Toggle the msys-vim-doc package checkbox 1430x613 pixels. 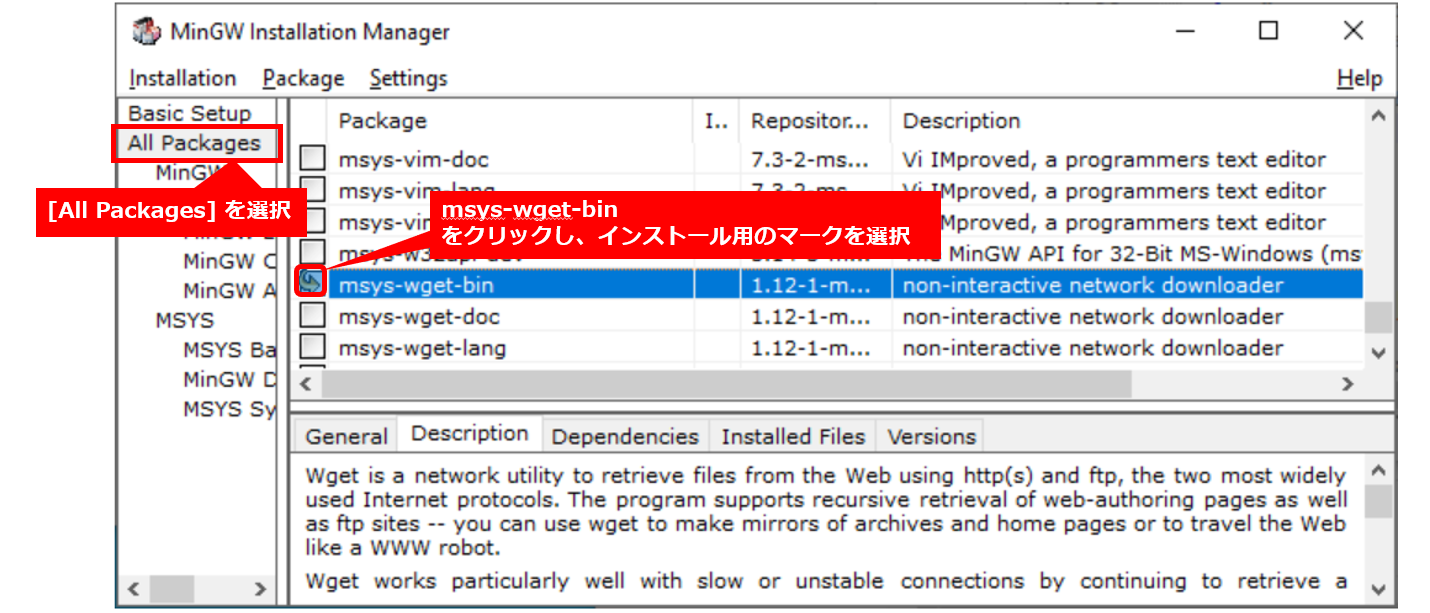313,158
